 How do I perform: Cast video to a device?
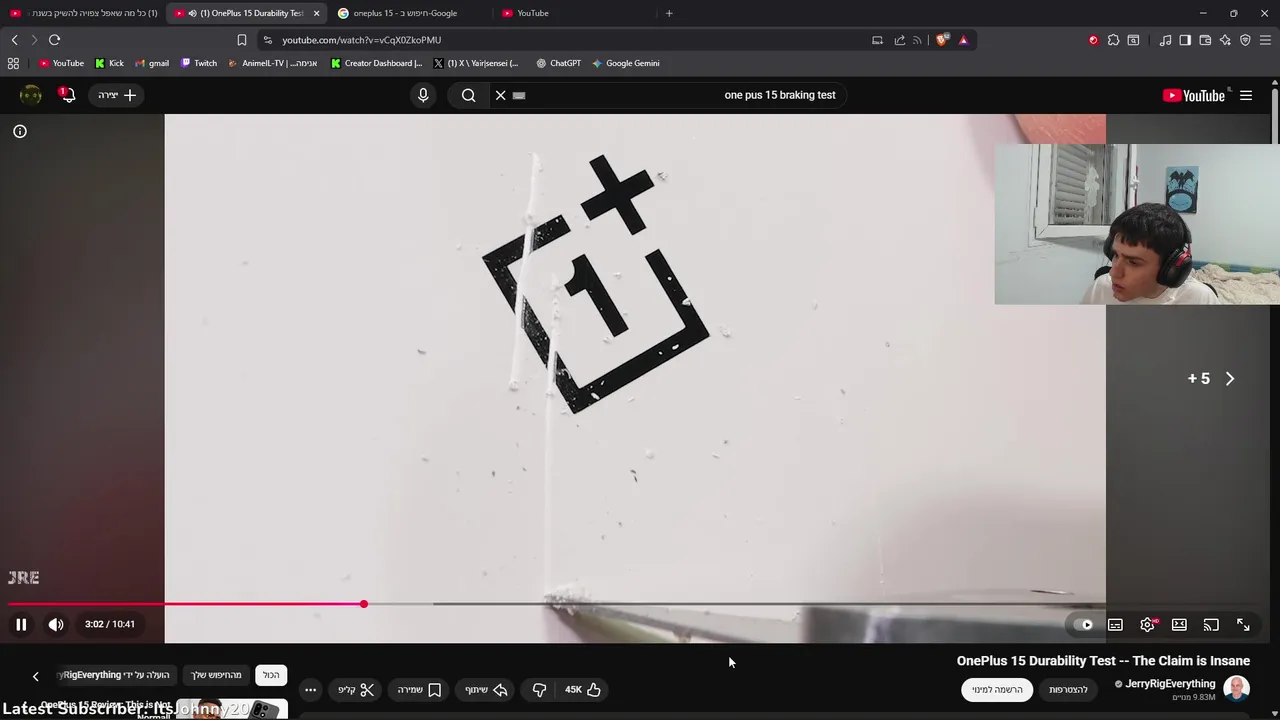(x=1211, y=625)
